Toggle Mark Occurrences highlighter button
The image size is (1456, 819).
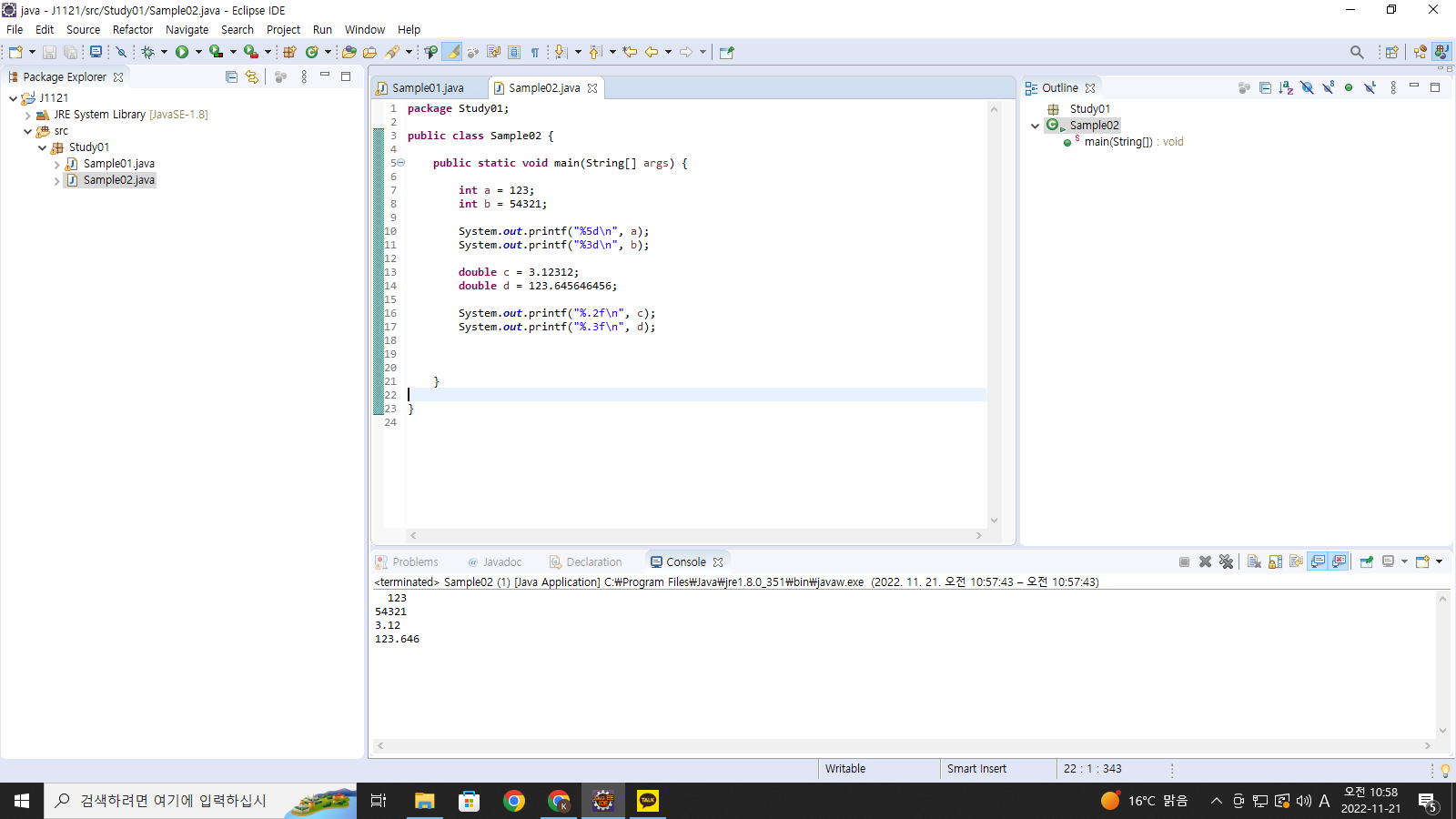[452, 52]
